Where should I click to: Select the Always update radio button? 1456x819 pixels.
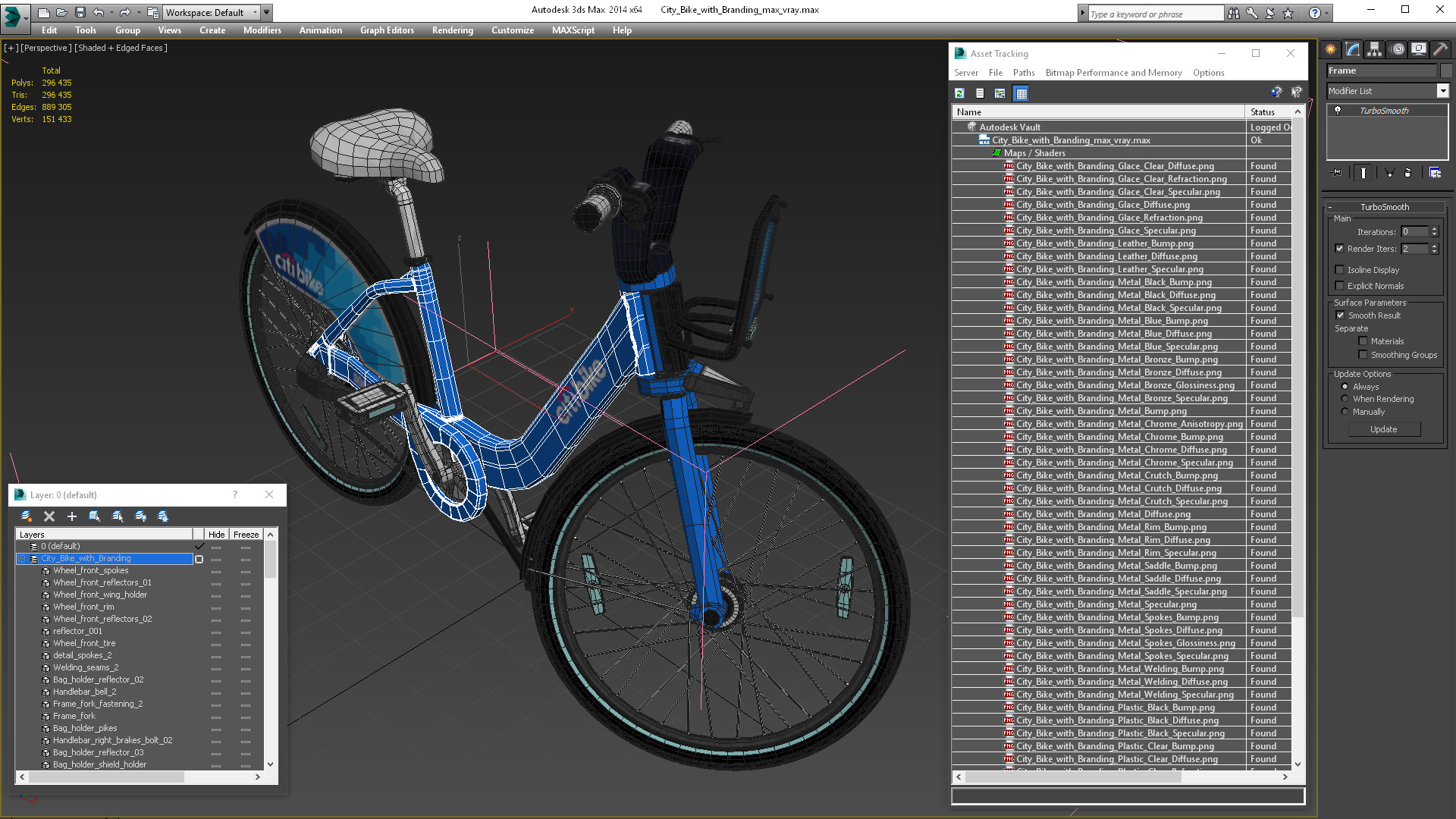(x=1345, y=387)
